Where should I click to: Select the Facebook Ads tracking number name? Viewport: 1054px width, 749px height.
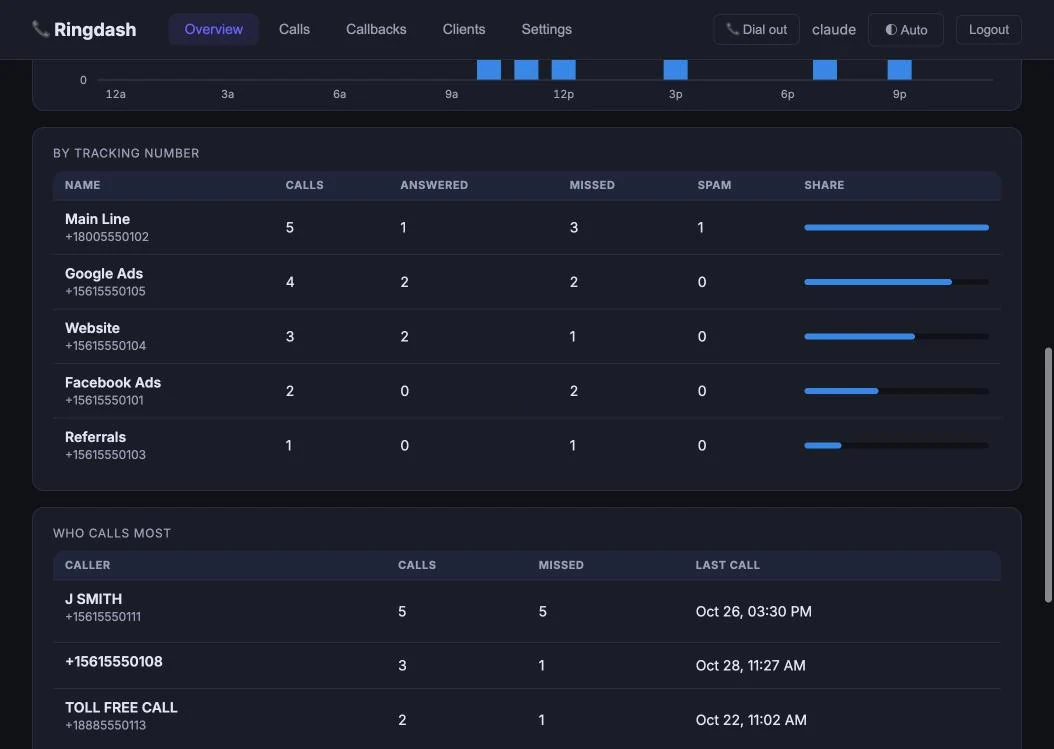click(x=113, y=382)
